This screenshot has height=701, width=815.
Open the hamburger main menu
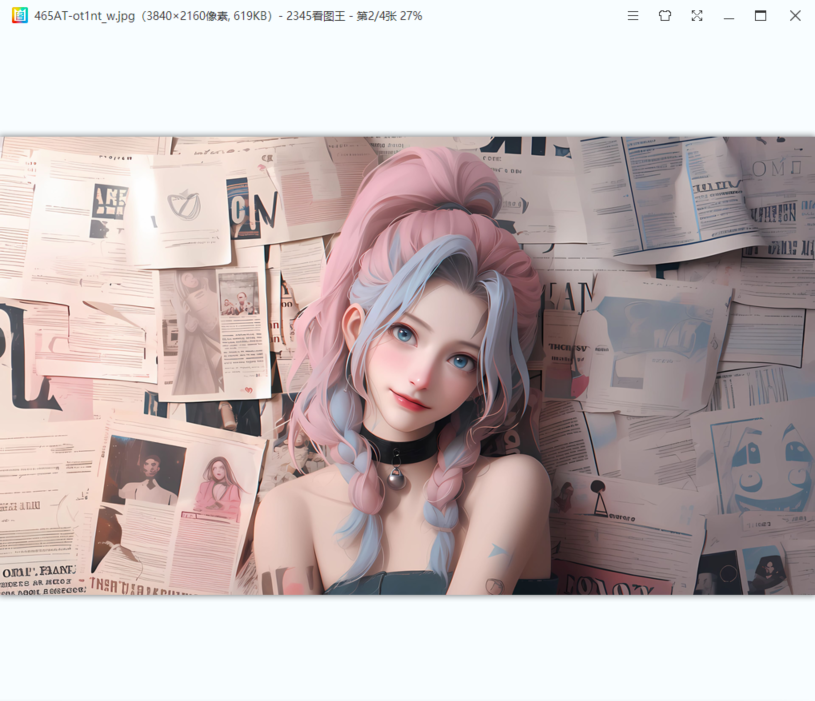click(x=633, y=16)
